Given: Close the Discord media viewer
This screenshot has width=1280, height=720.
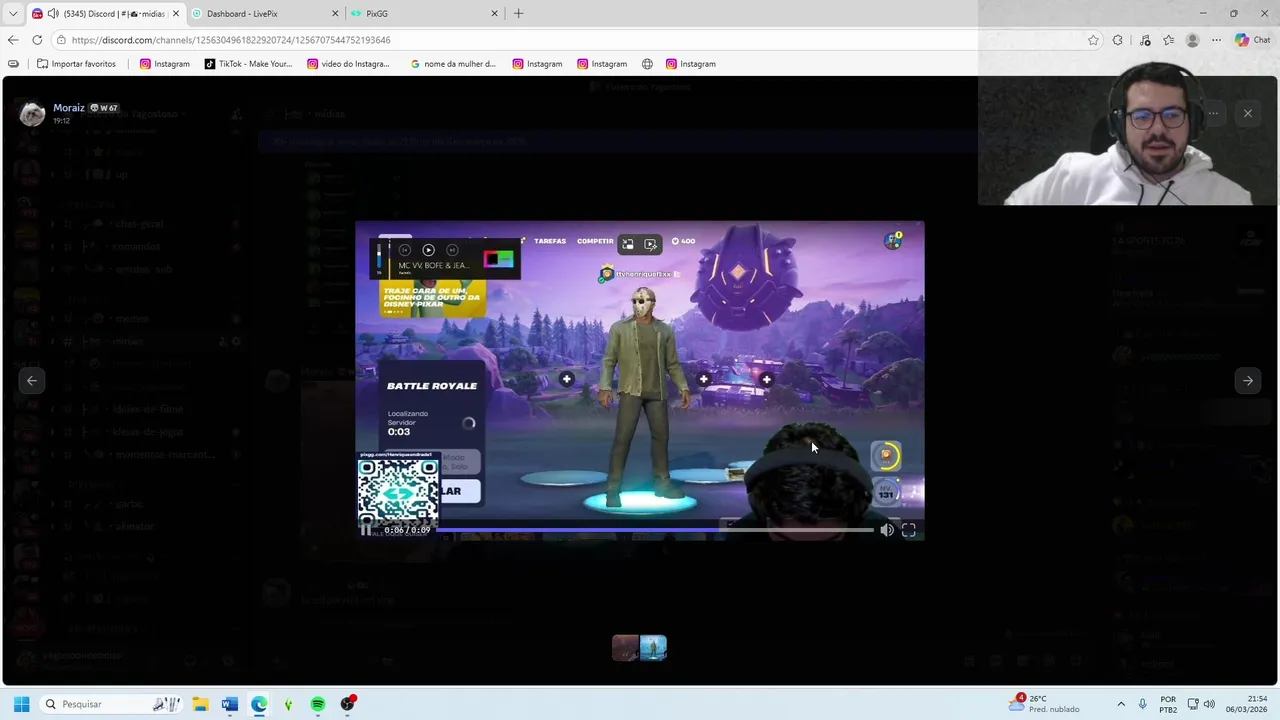Looking at the screenshot, I should tap(1248, 114).
